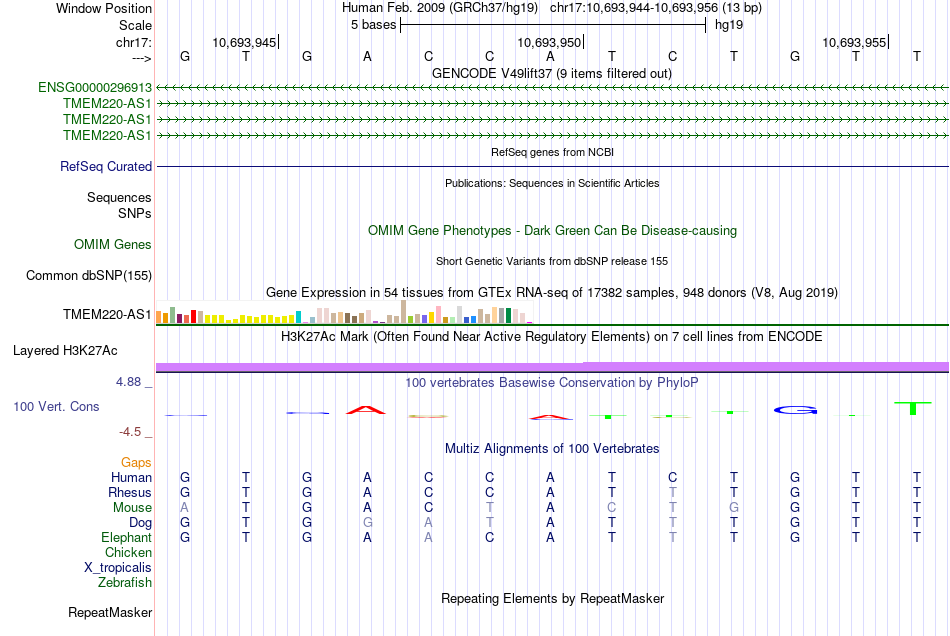Image resolution: width=950 pixels, height=636 pixels.
Task: Select the Zebrafish species row label
Action: (x=125, y=582)
